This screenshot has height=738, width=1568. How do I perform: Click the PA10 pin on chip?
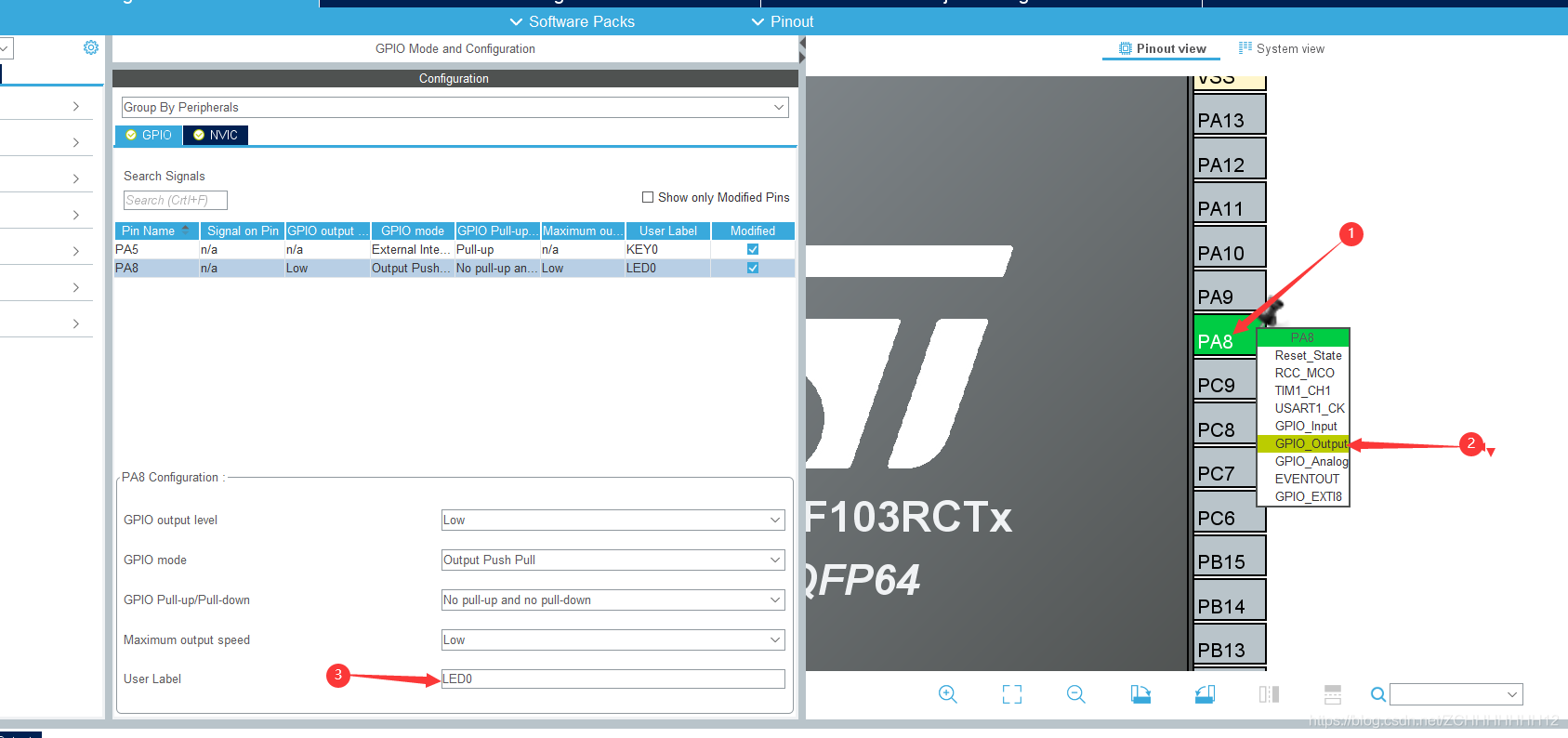pos(1230,247)
